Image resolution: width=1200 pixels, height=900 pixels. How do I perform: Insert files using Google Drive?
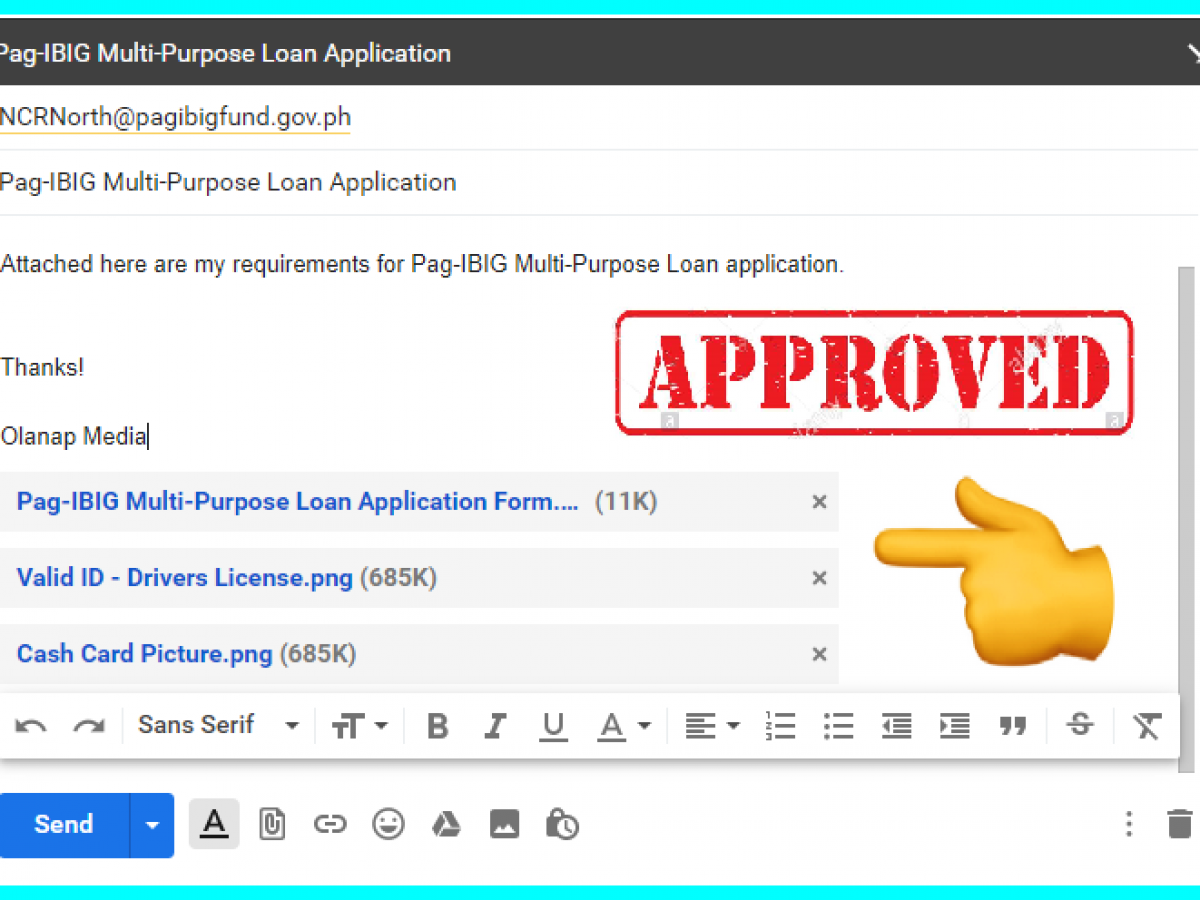coord(446,824)
